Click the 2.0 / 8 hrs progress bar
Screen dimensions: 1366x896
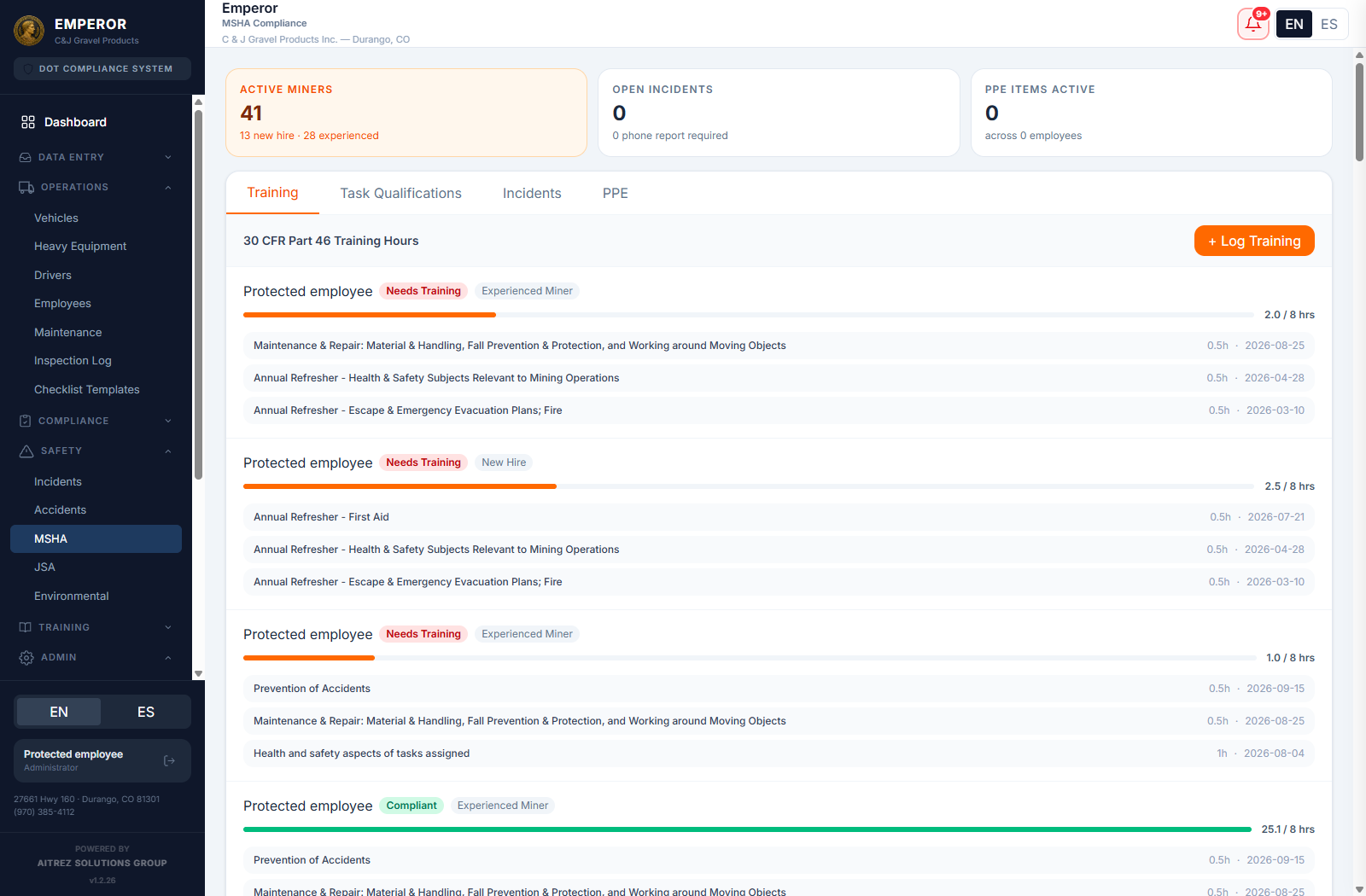[749, 315]
